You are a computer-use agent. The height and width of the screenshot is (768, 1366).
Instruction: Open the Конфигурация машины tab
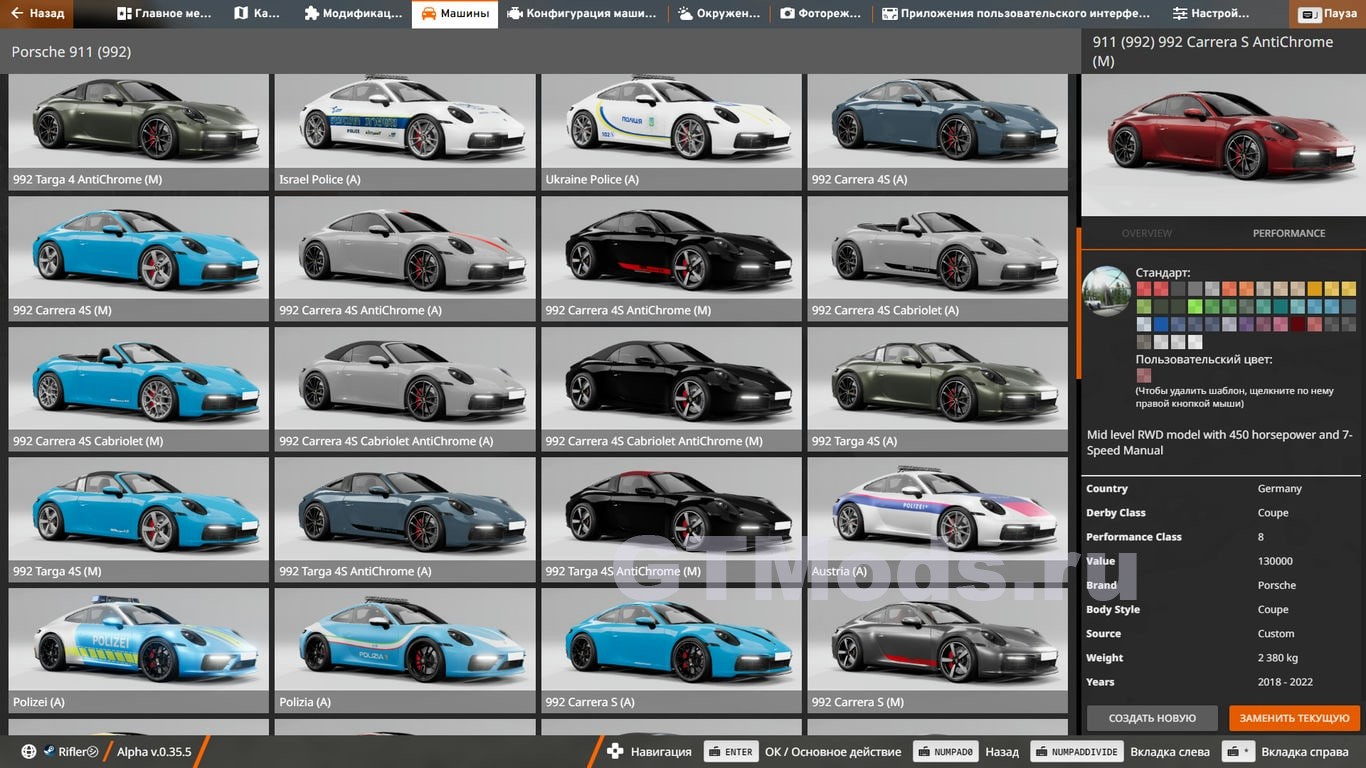click(x=582, y=14)
